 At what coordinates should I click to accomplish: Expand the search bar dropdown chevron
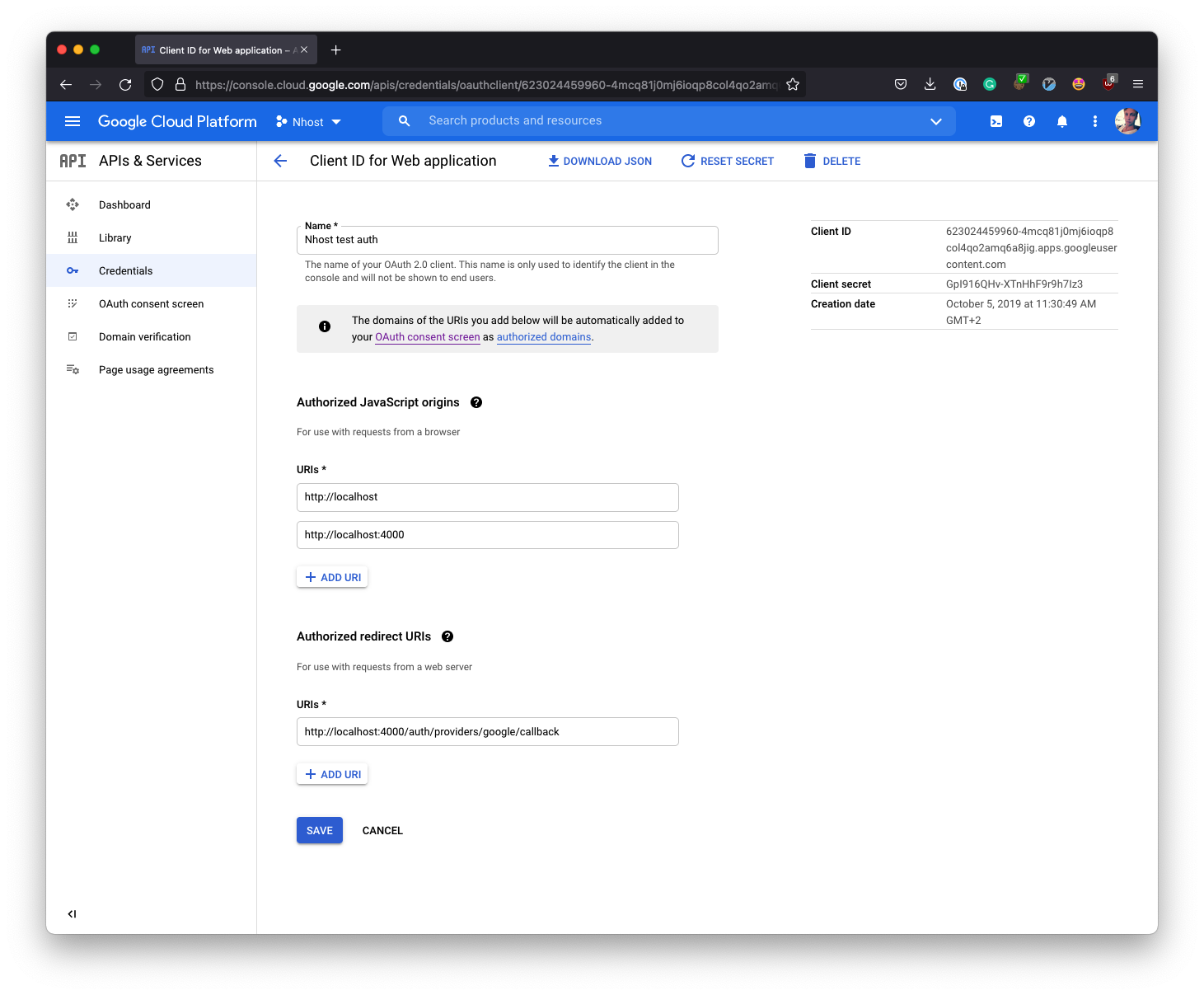pyautogui.click(x=936, y=121)
